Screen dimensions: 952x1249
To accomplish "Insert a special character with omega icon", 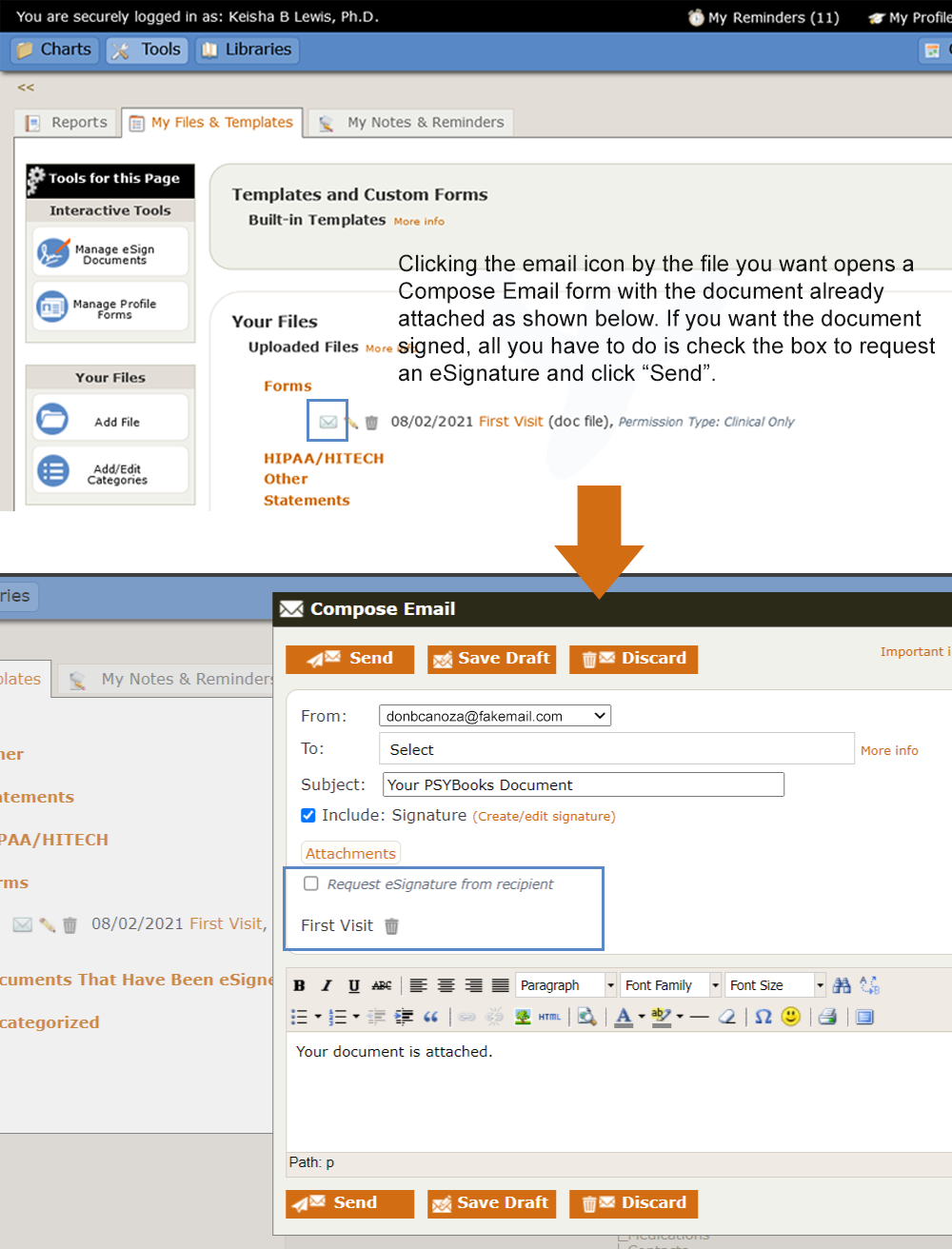I will (764, 1017).
